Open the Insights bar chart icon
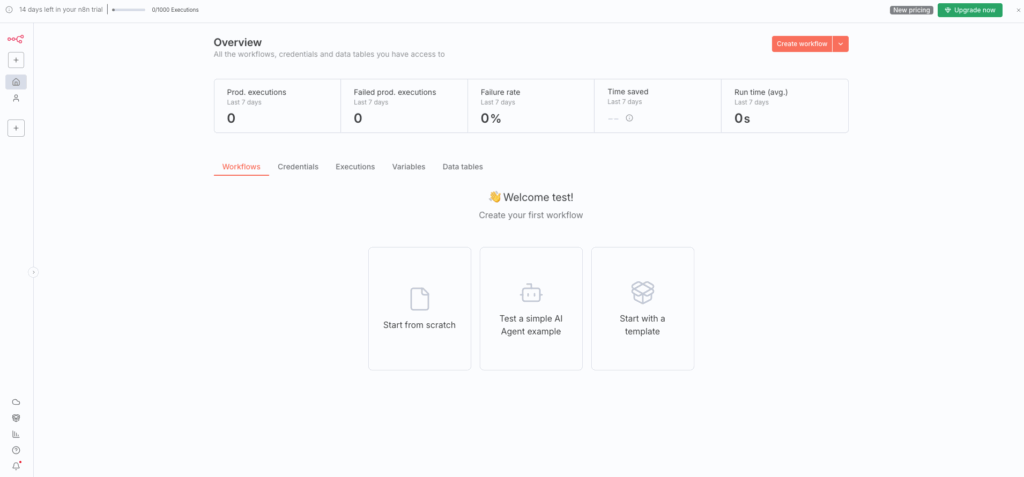 16,434
